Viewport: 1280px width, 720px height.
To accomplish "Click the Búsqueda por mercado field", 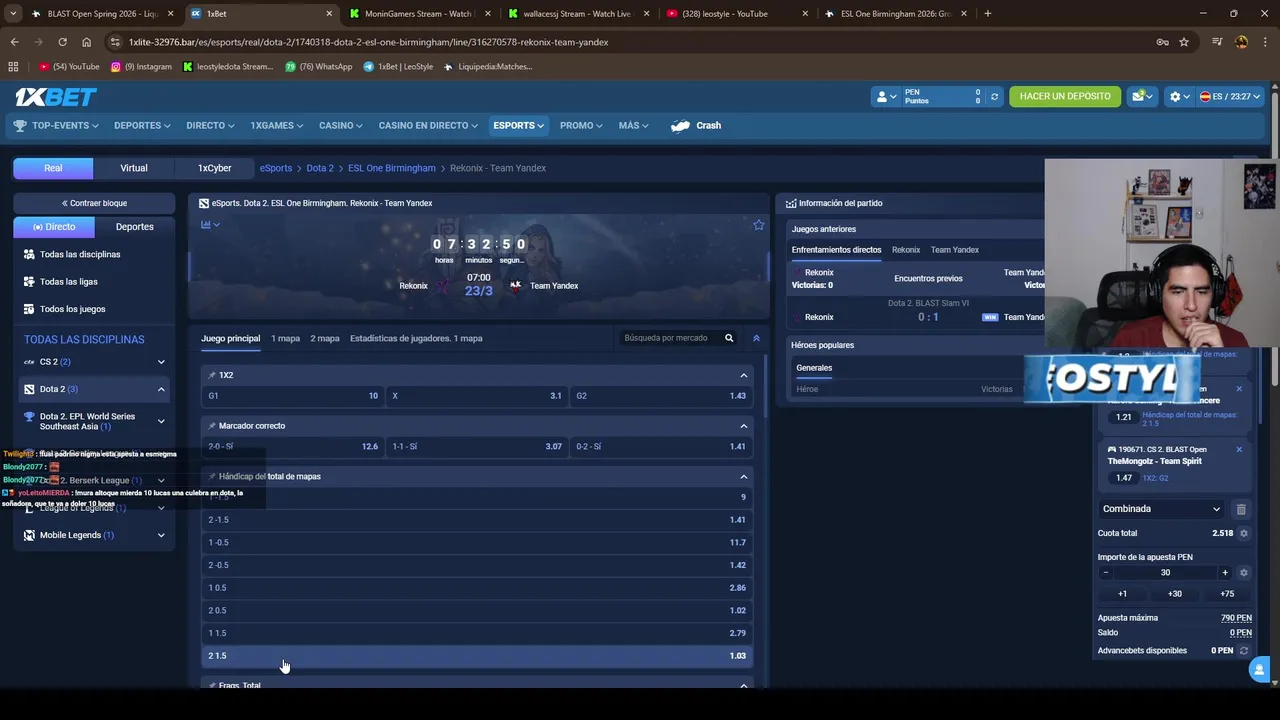I will click(x=669, y=338).
